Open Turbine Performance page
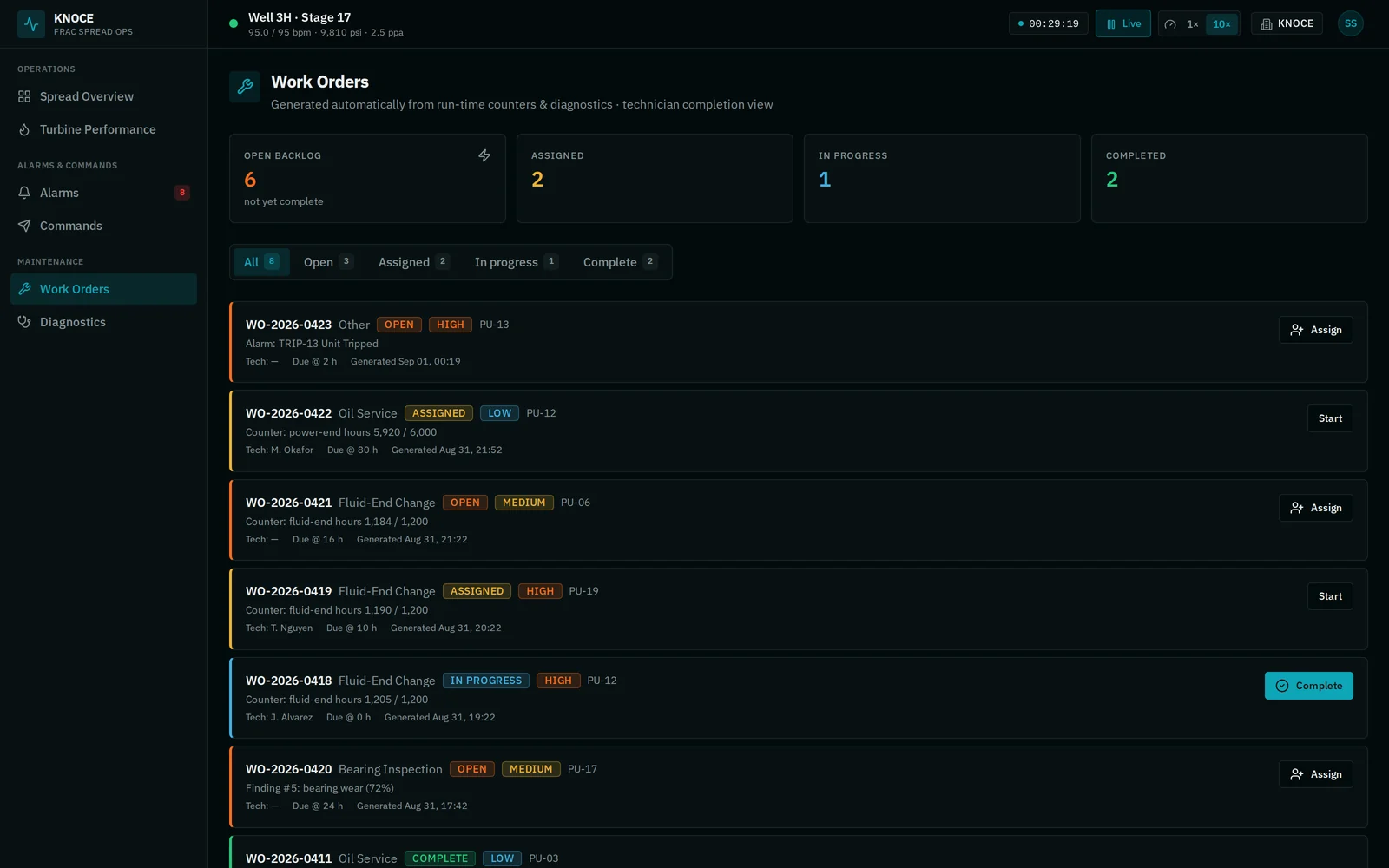This screenshot has height=868, width=1389. point(103,129)
